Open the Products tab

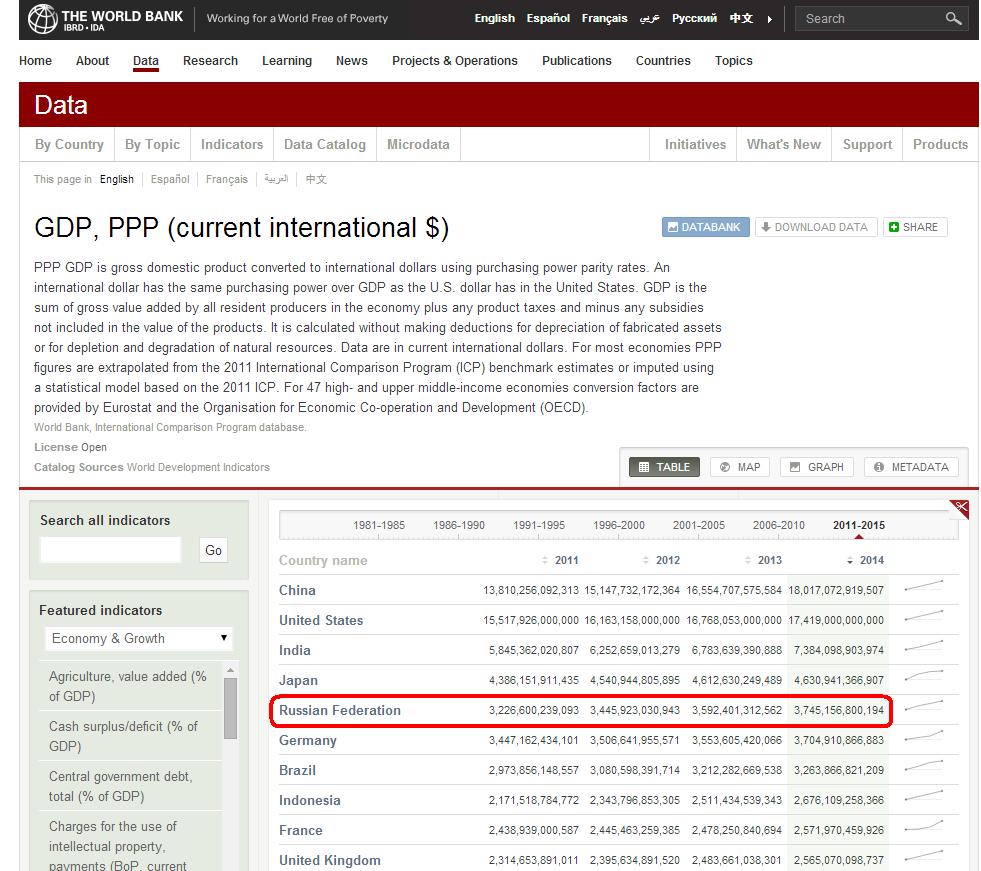click(940, 145)
